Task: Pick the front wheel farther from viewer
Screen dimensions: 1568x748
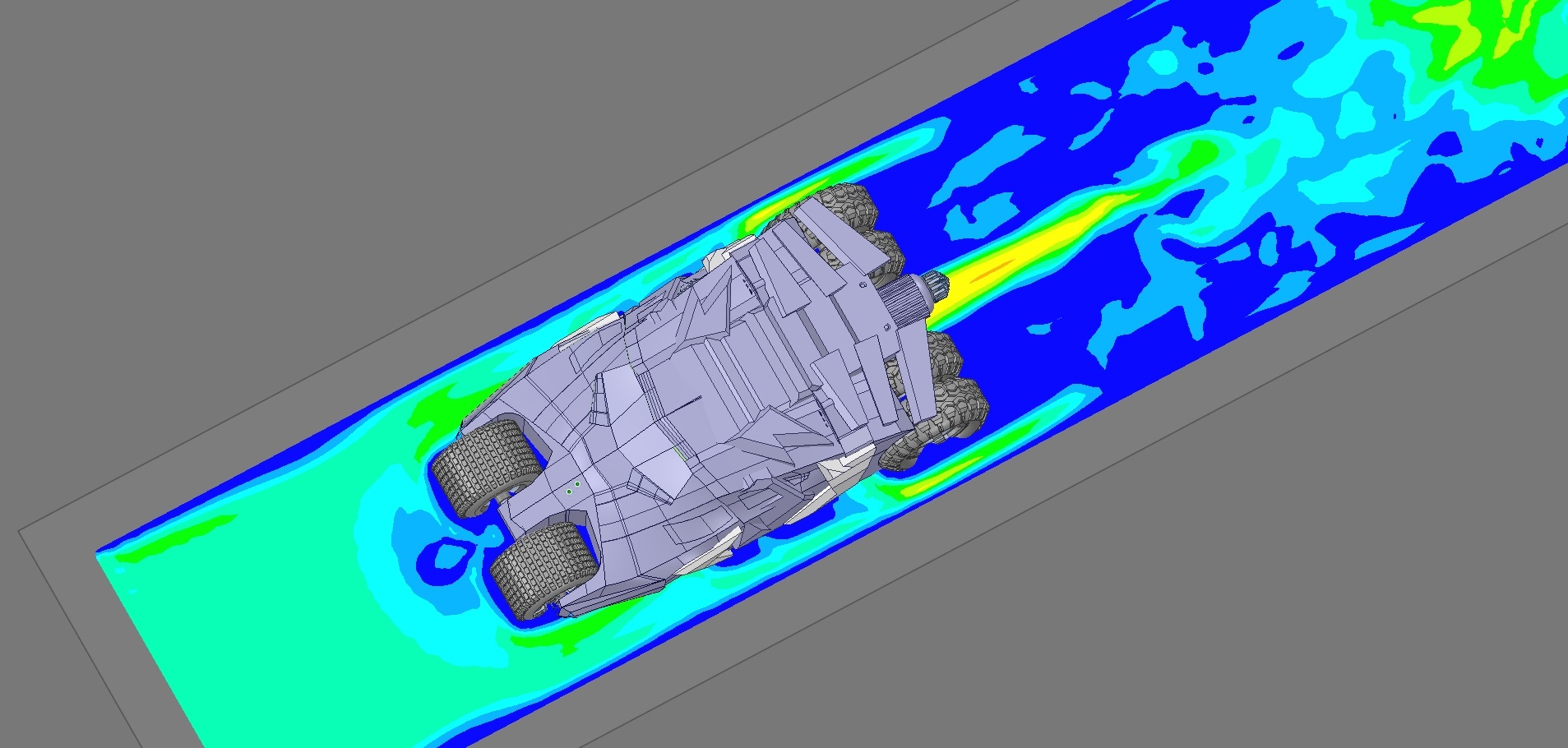Action: [x=487, y=468]
